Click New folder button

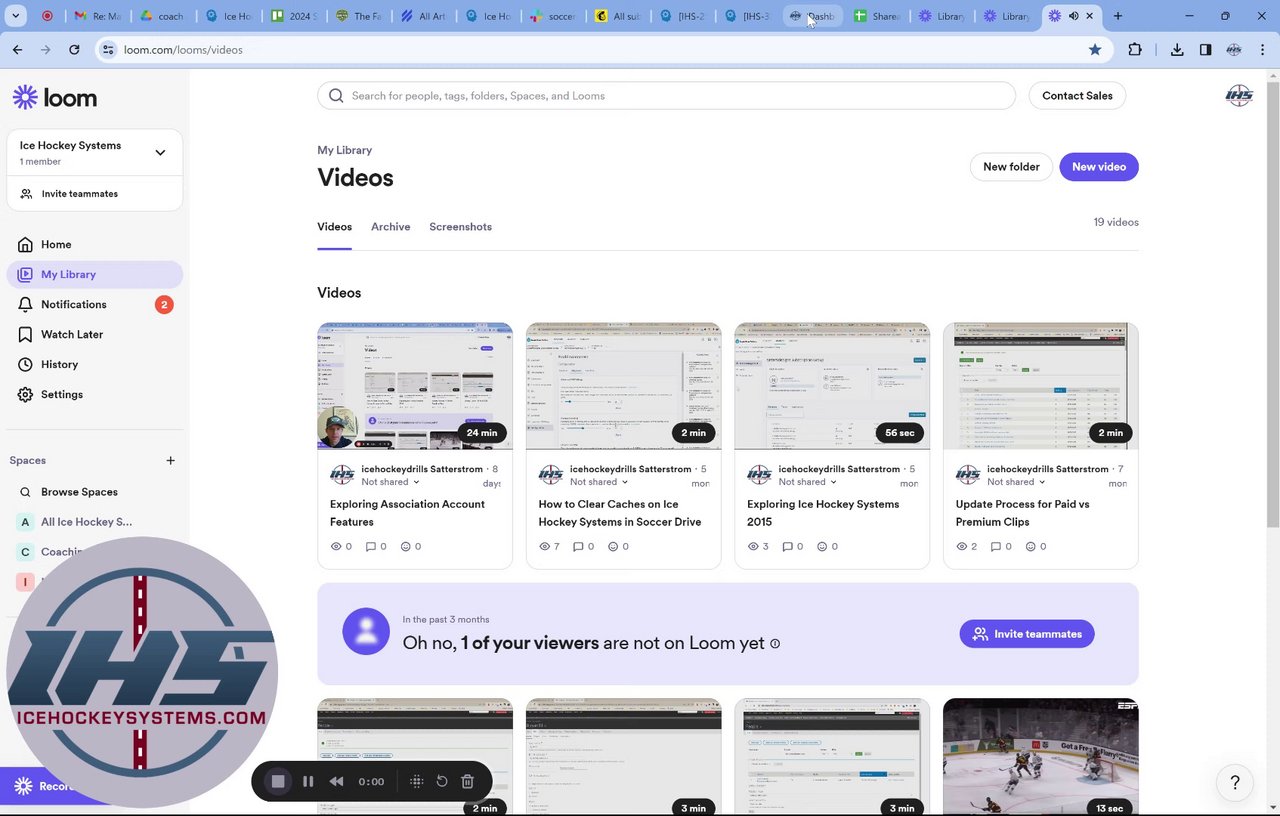pyautogui.click(x=1011, y=167)
